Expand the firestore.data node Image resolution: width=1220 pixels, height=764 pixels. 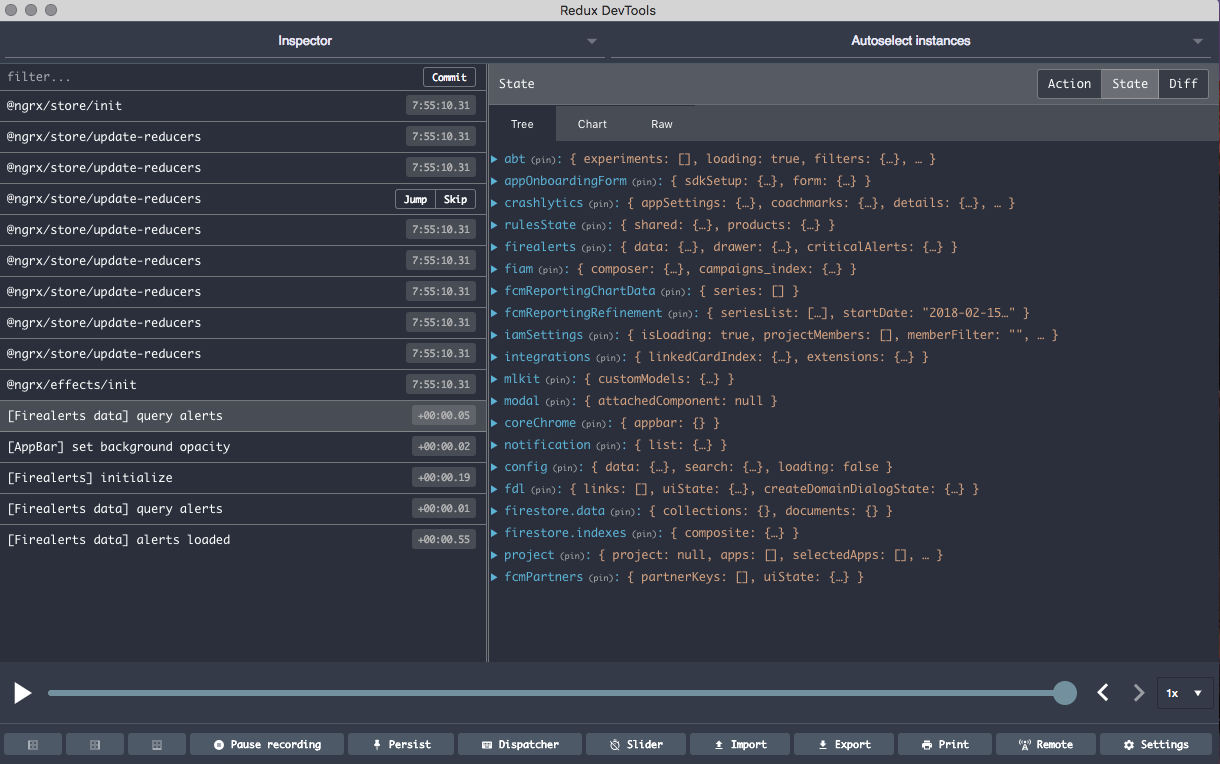click(x=495, y=511)
